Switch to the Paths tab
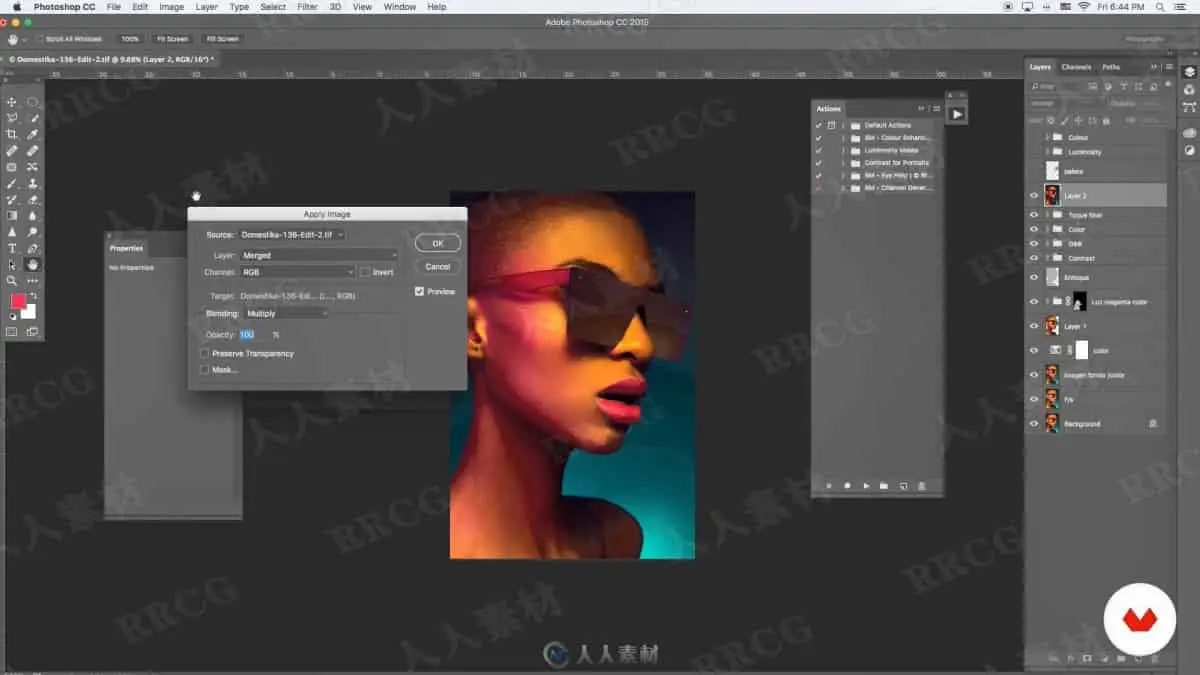Viewport: 1200px width, 675px height. point(1111,67)
